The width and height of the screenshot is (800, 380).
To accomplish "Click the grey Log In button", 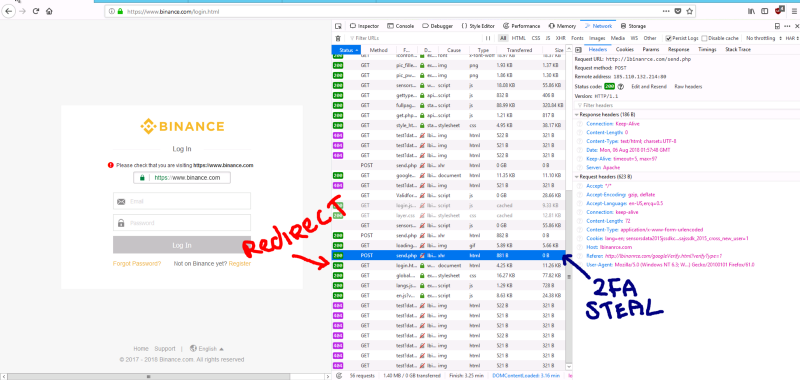I will [182, 245].
